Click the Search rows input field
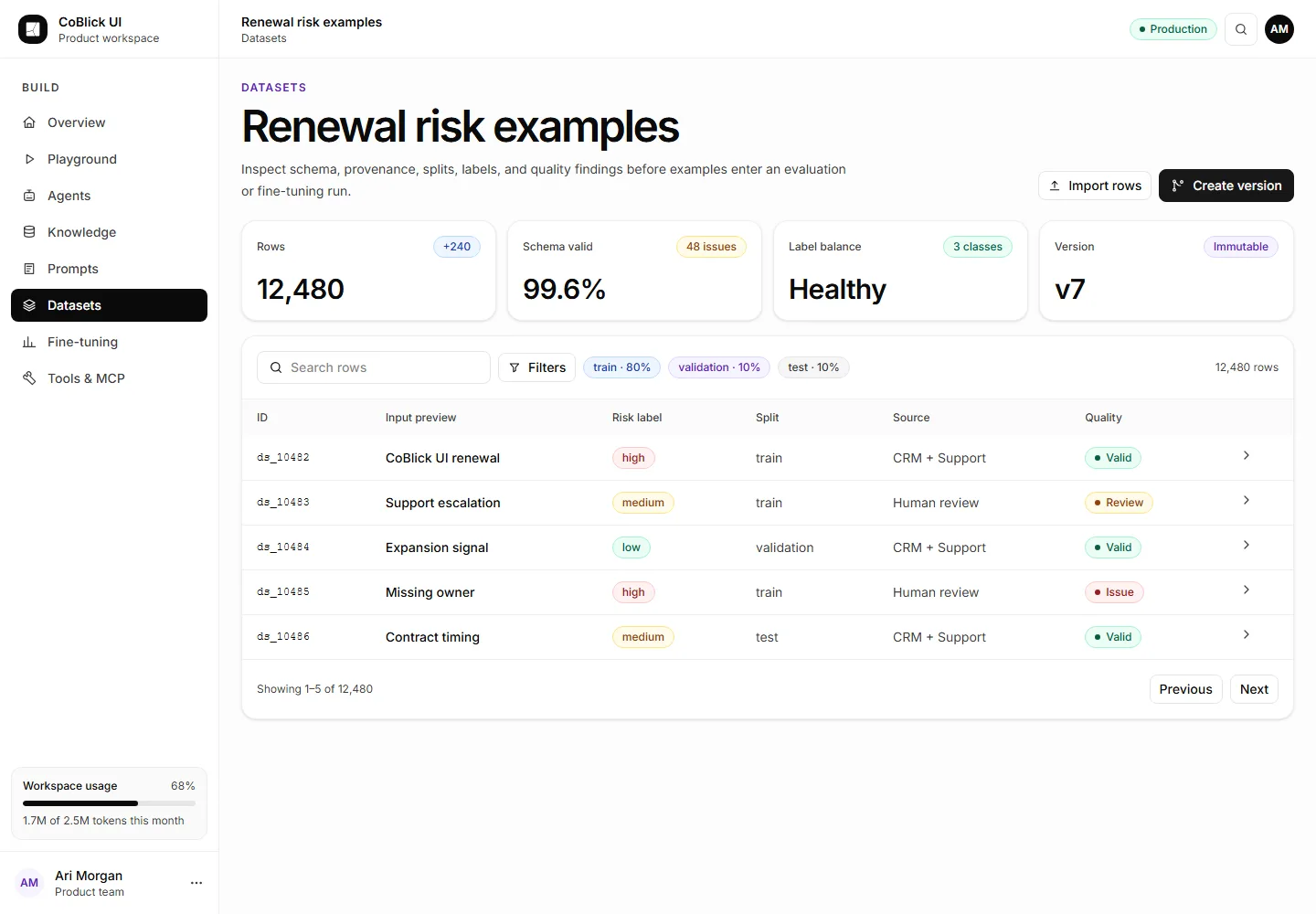The image size is (1316, 914). (374, 367)
